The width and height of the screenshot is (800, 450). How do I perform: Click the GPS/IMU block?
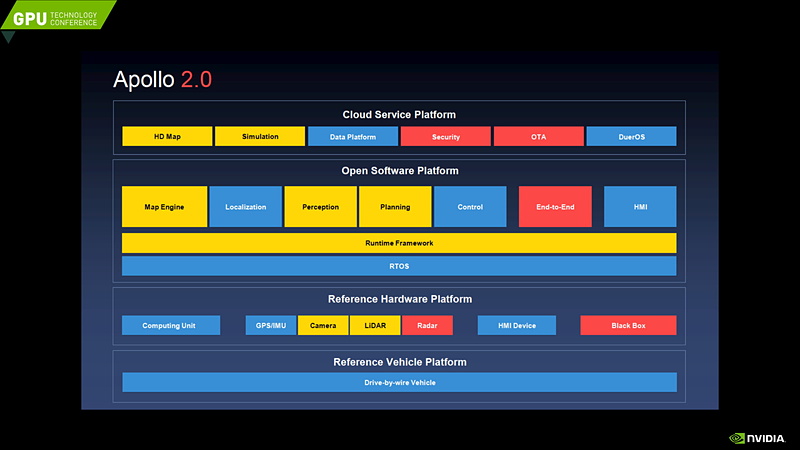(271, 325)
